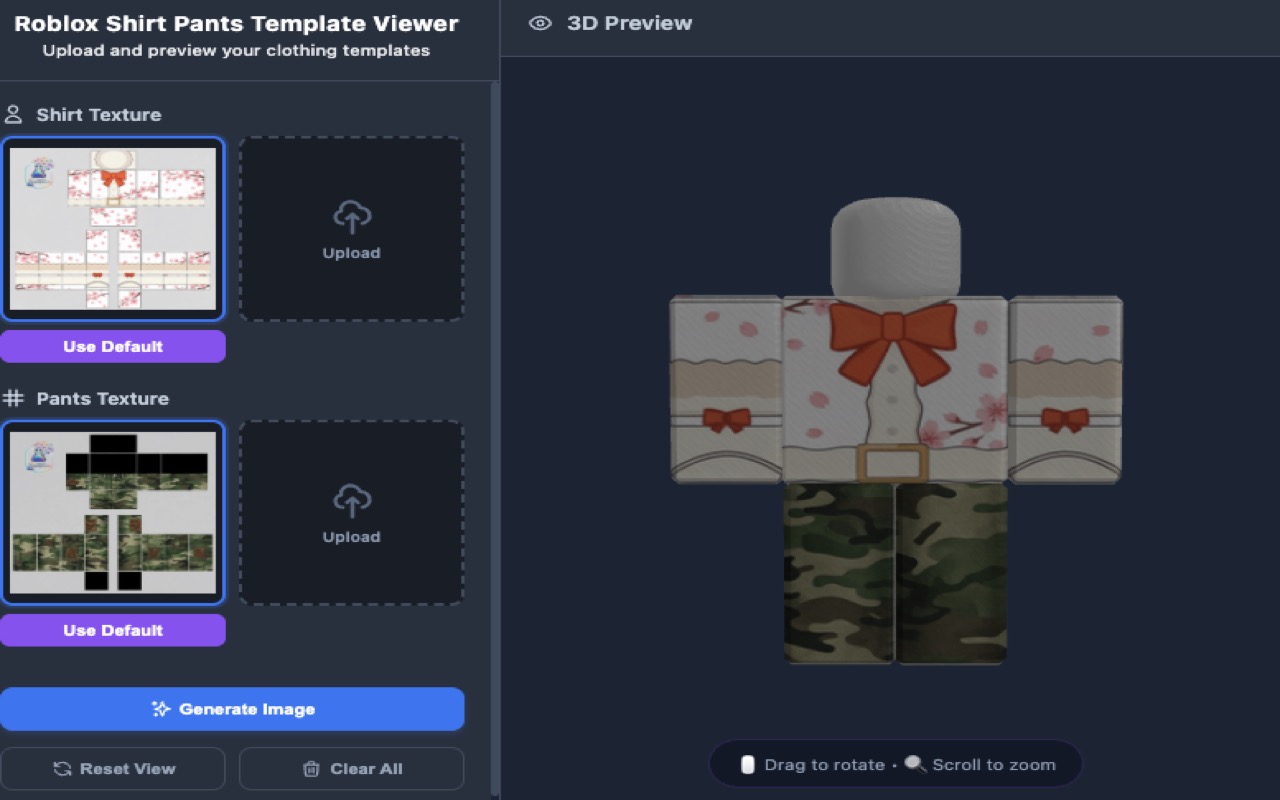The height and width of the screenshot is (800, 1280).
Task: Click the magnifier icon beside Scroll to zoom
Action: [915, 764]
